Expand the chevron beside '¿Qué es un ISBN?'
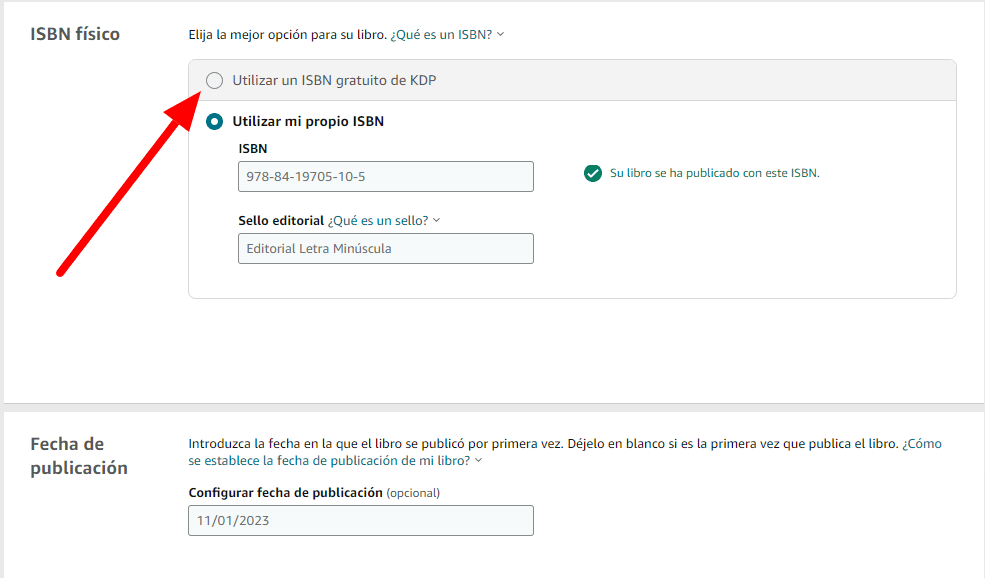This screenshot has width=985, height=578. click(501, 34)
